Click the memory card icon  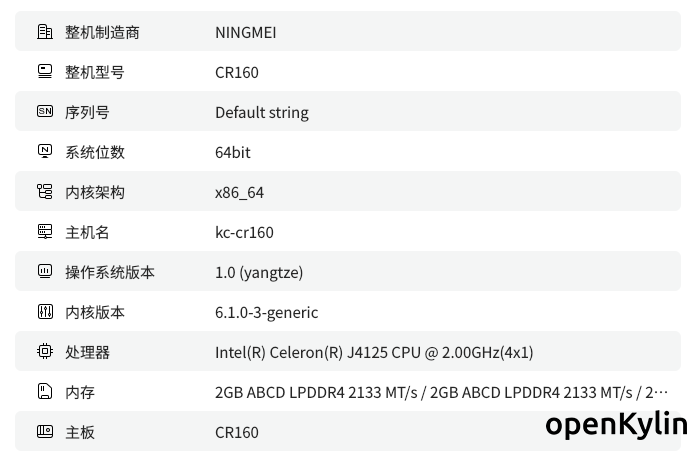click(x=45, y=391)
